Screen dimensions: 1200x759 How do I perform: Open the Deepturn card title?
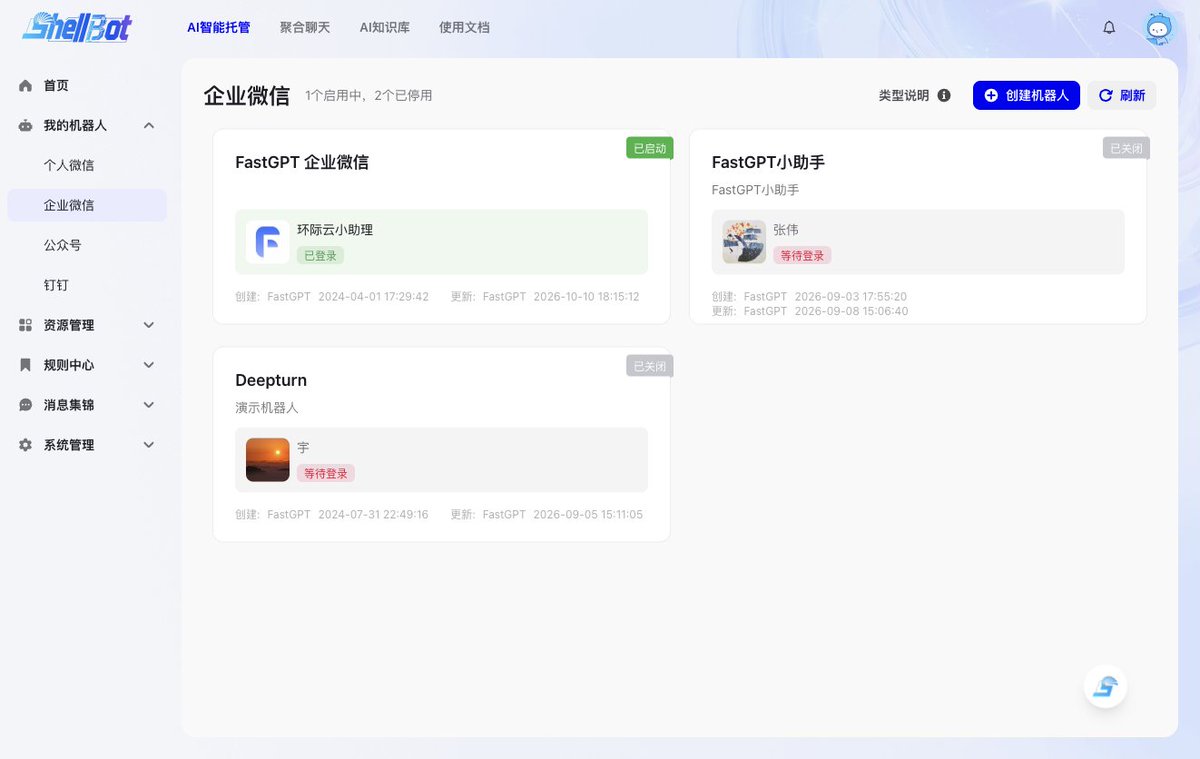(271, 381)
